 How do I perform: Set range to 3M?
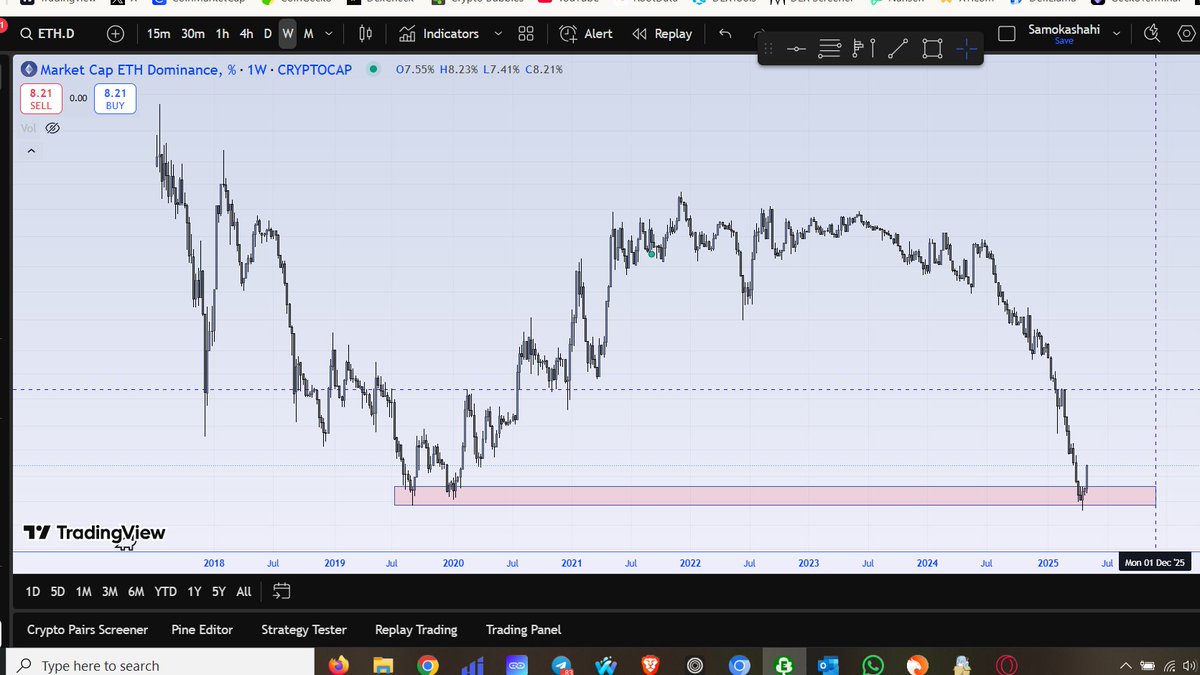click(x=110, y=591)
